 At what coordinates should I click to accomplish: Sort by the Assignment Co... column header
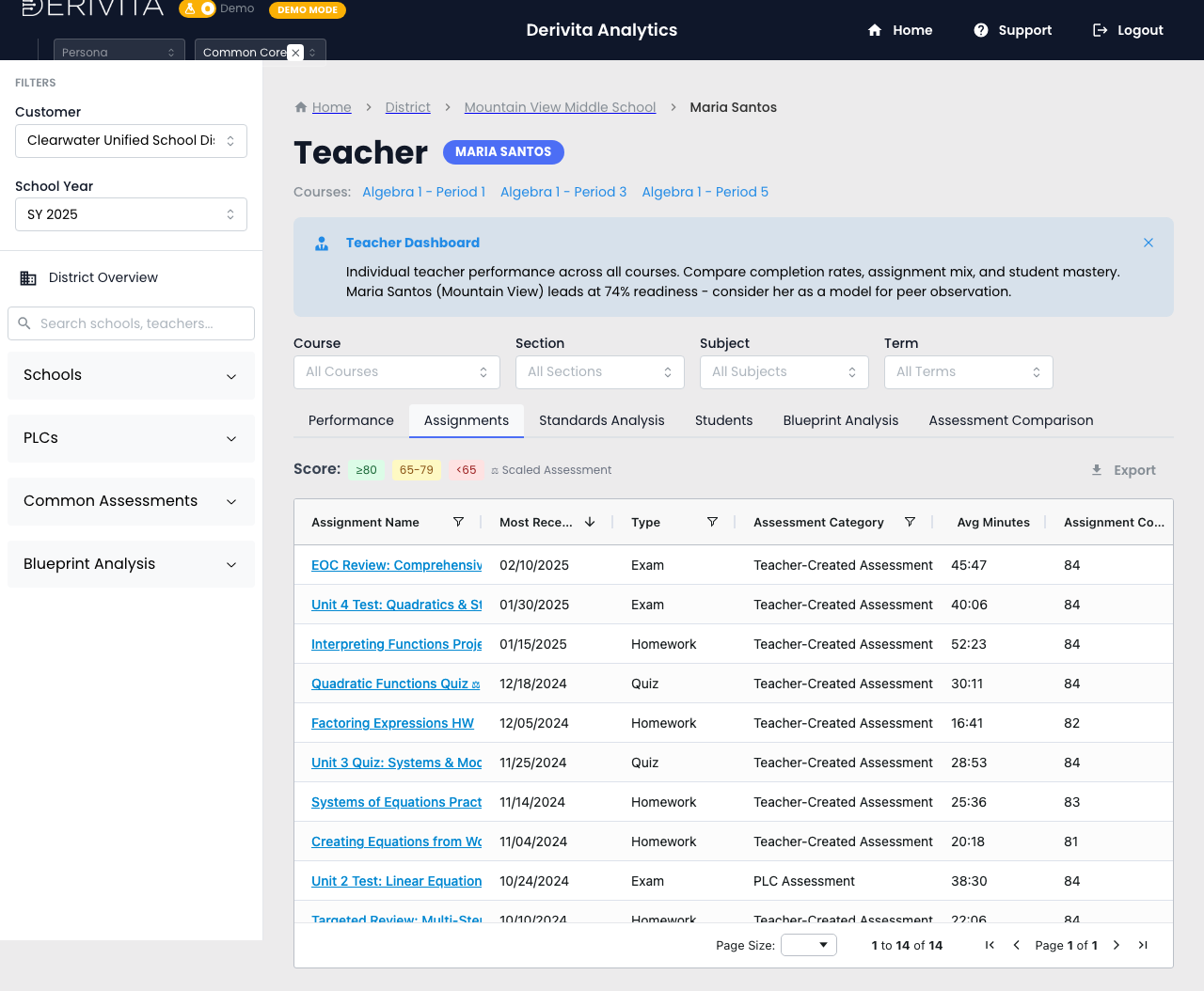(1114, 522)
